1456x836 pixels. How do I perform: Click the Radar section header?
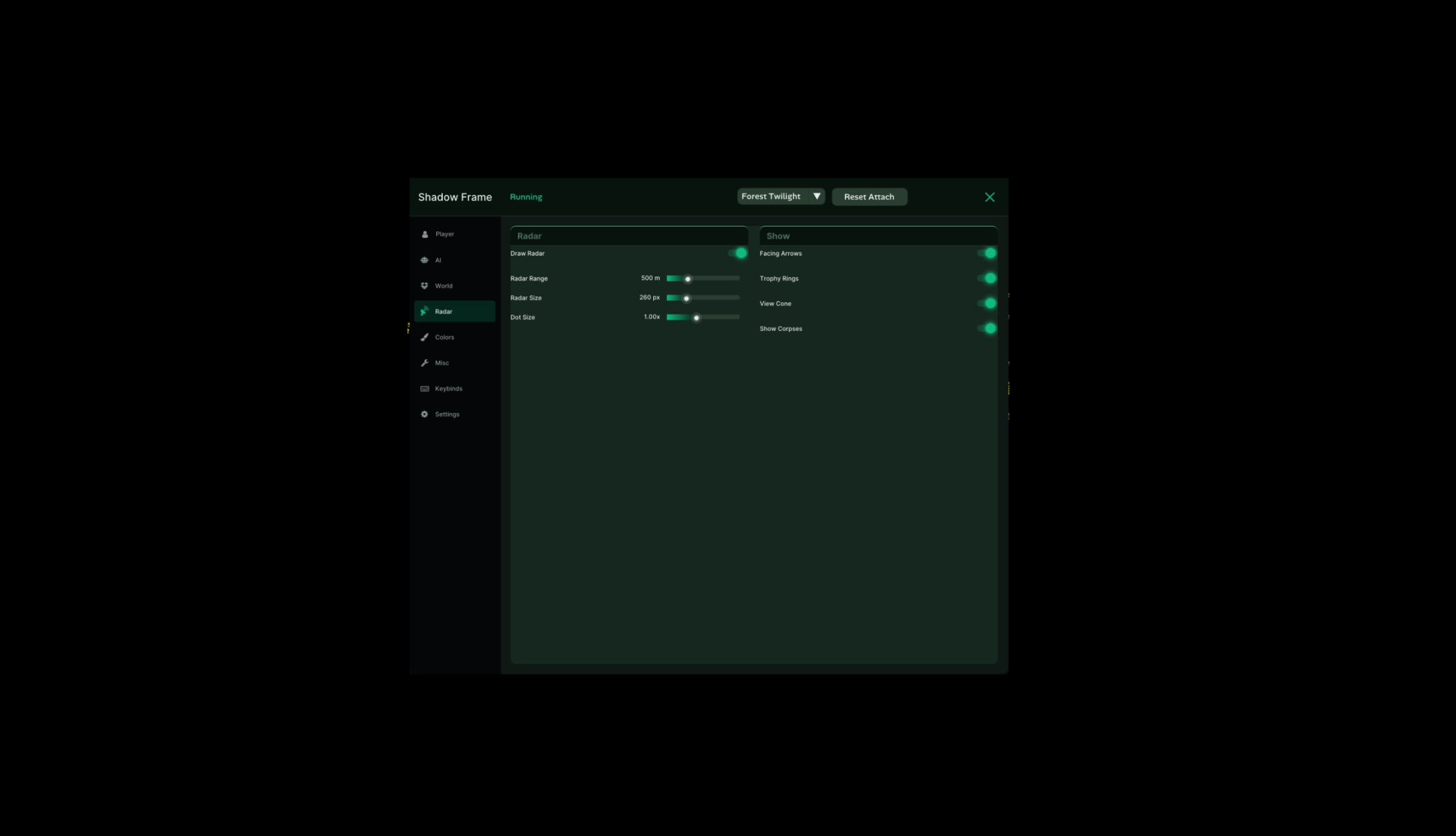point(629,236)
